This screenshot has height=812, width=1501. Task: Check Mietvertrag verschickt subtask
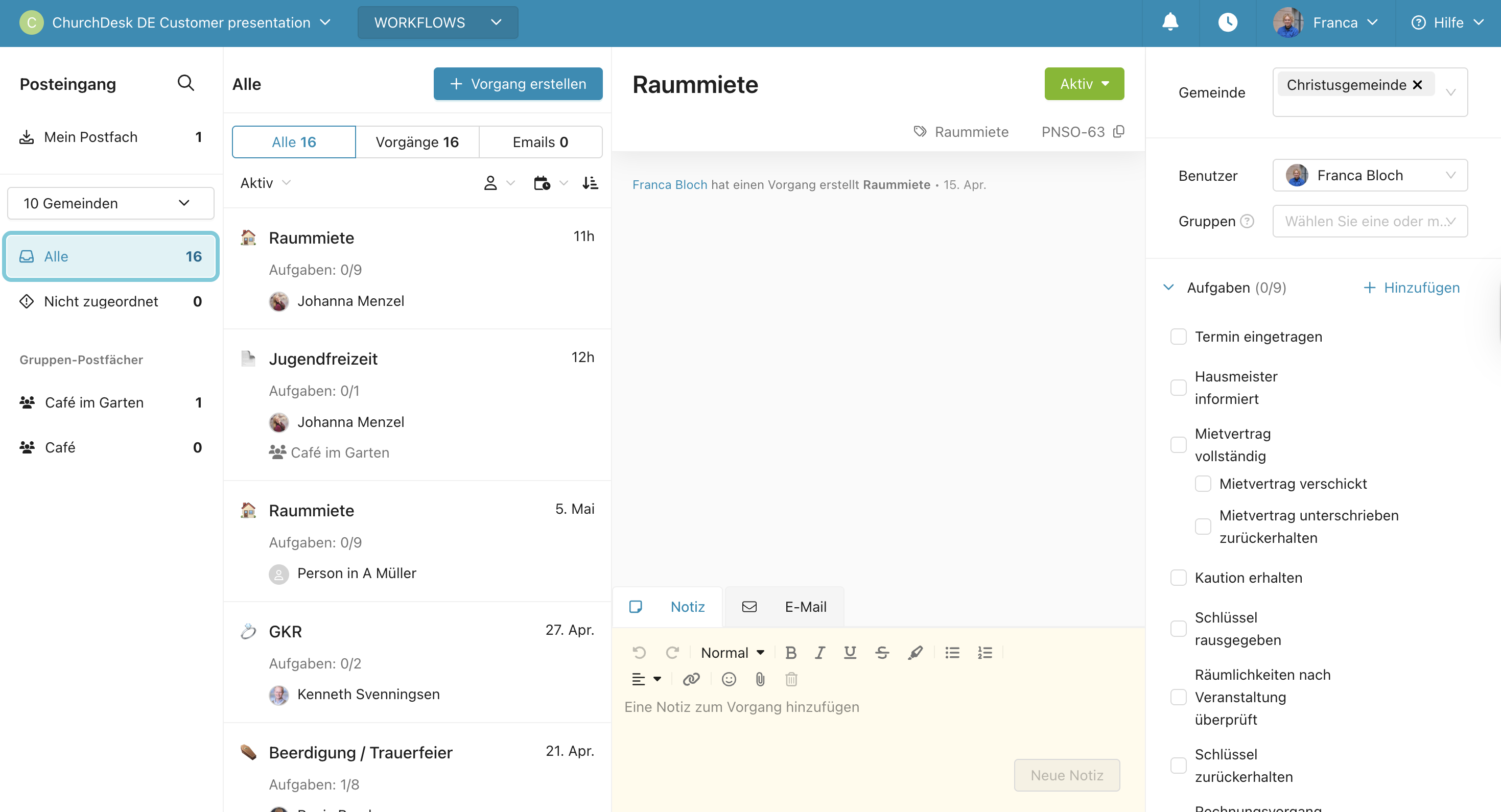[x=1203, y=484]
